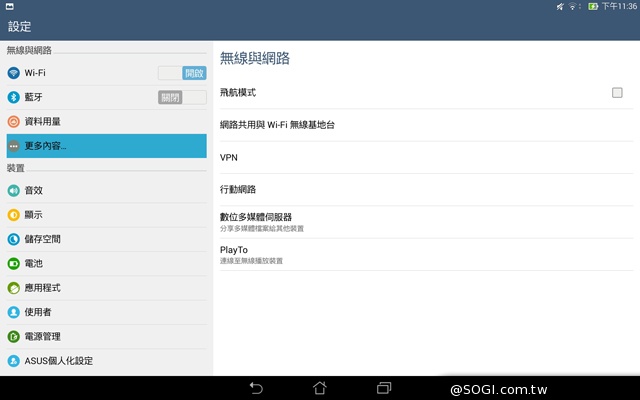Open the 資料用量 data usage item
The width and height of the screenshot is (640, 400).
107,122
